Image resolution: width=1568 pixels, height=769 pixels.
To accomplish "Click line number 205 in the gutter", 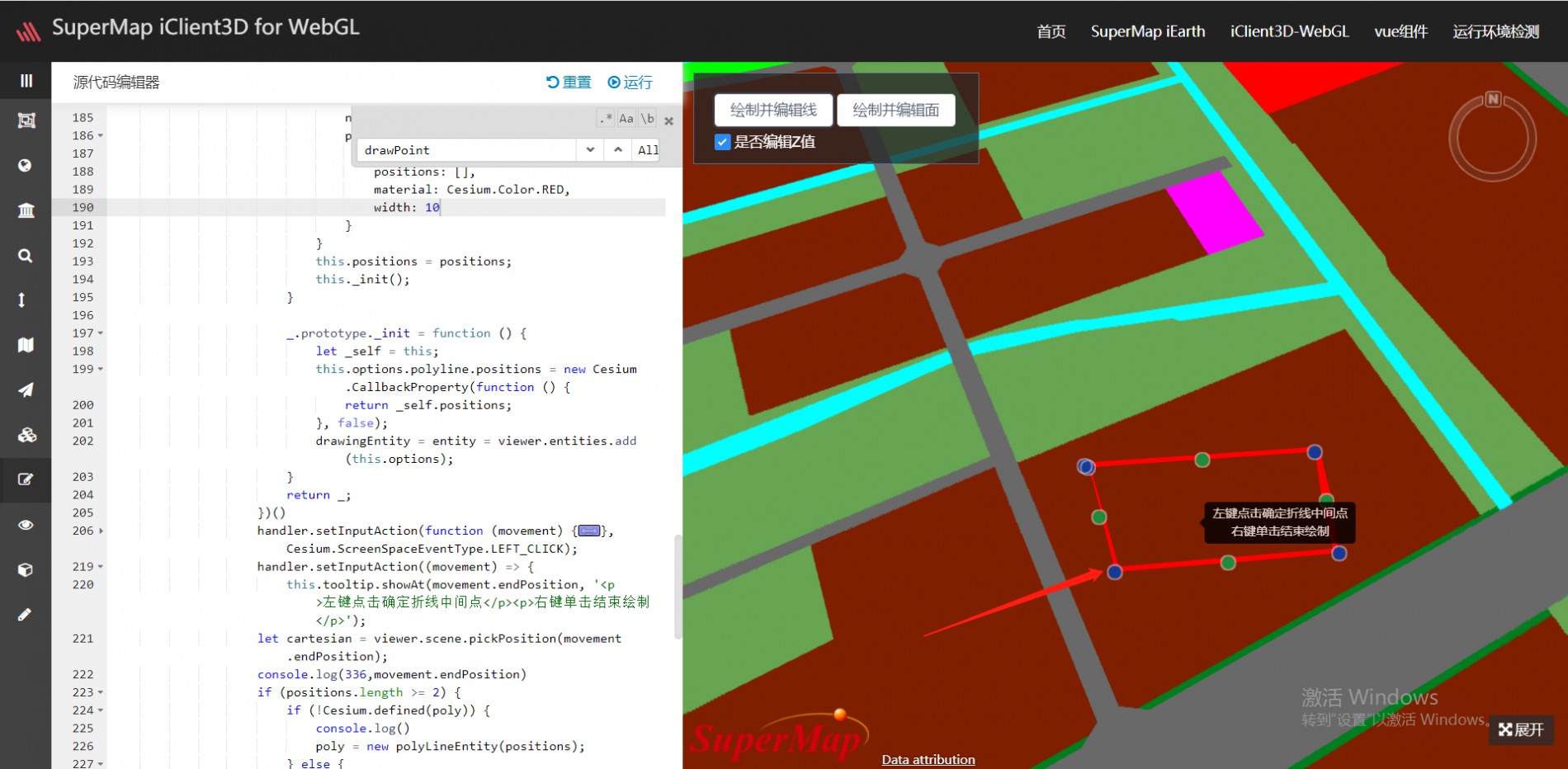I will [83, 512].
